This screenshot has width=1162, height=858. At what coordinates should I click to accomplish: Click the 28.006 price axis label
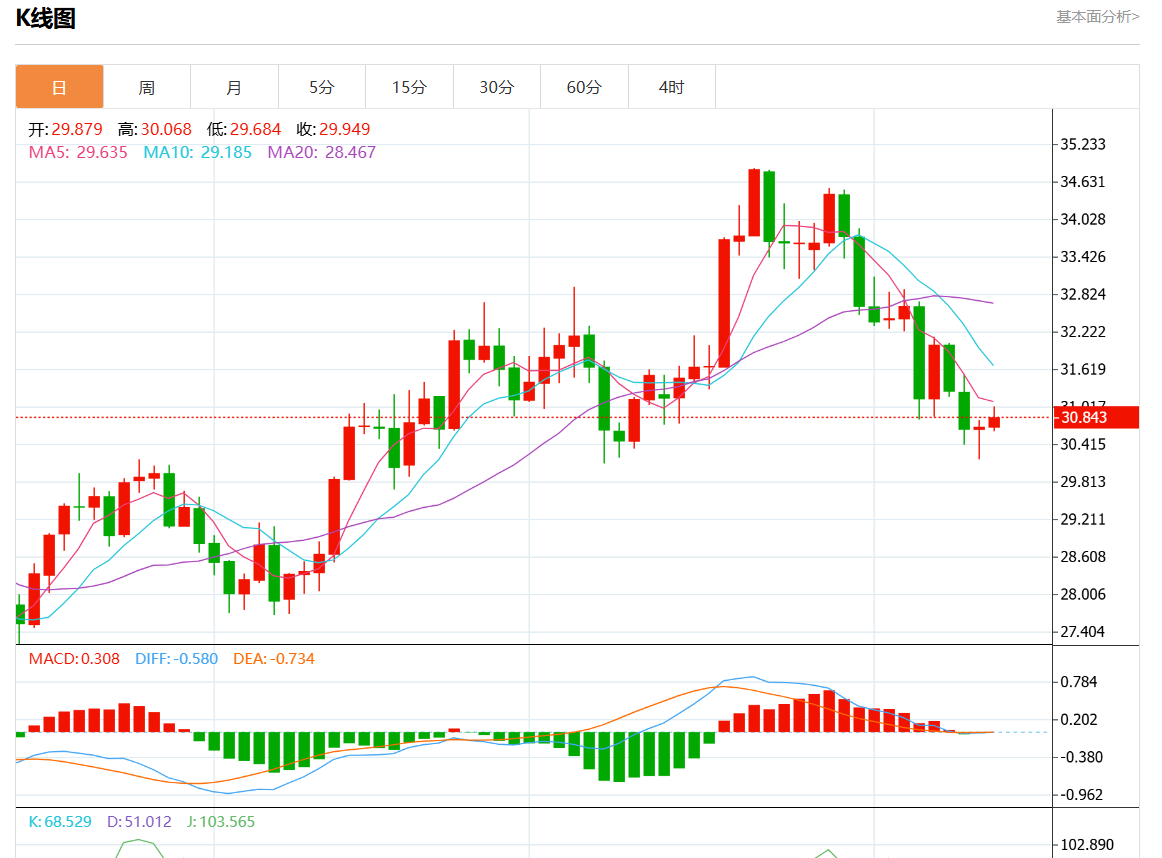[x=1083, y=594]
